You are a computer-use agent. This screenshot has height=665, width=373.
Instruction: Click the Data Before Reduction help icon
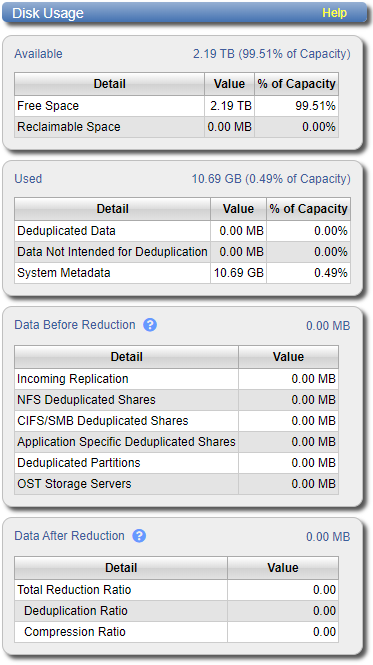click(150, 325)
